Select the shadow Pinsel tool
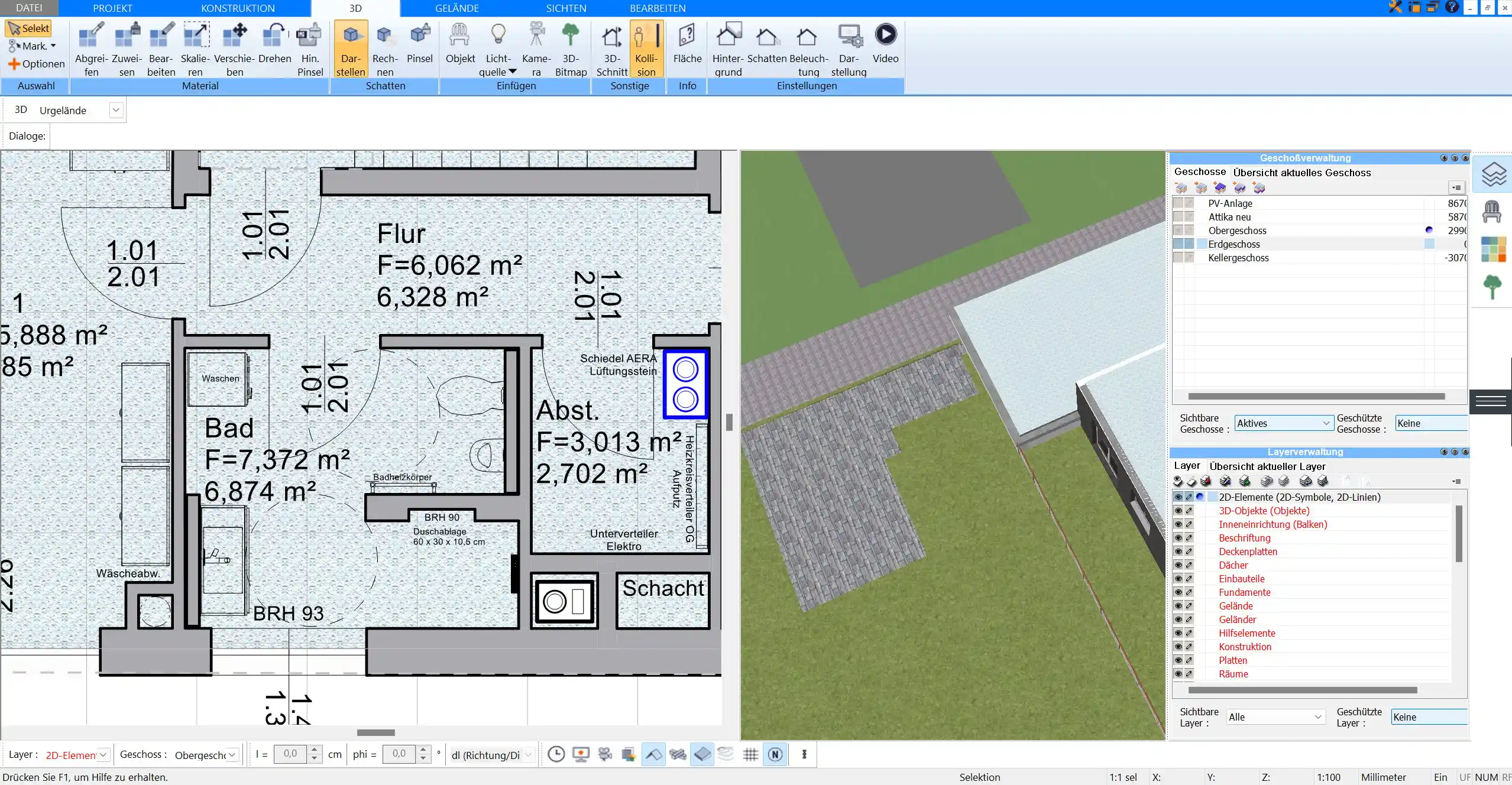Screen dimensions: 1512x785 (420, 44)
